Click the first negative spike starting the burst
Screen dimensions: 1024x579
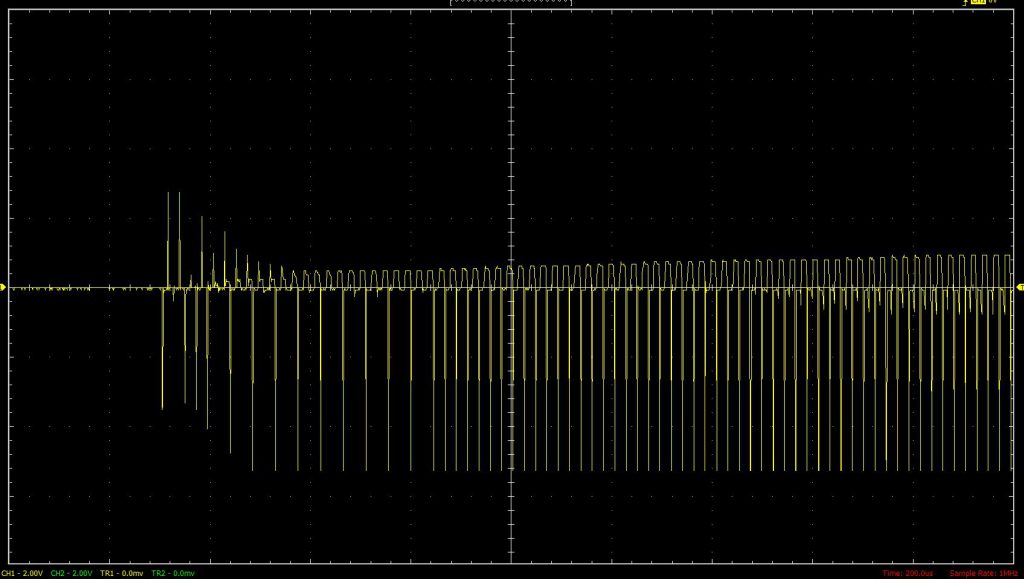(x=162, y=405)
